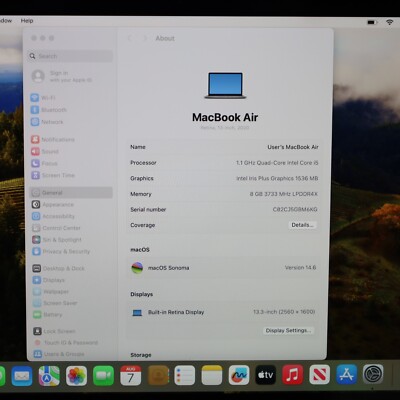Open the Help menu
This screenshot has width=400, height=400.
point(27,21)
